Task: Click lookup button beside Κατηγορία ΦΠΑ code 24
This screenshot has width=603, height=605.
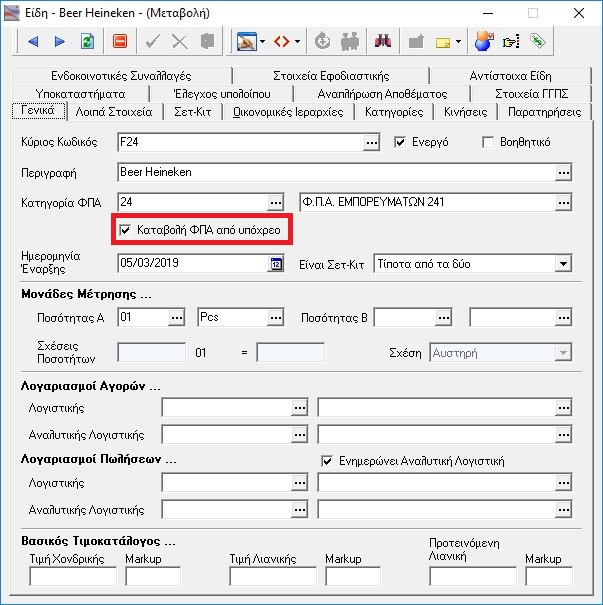Action: pyautogui.click(x=275, y=203)
